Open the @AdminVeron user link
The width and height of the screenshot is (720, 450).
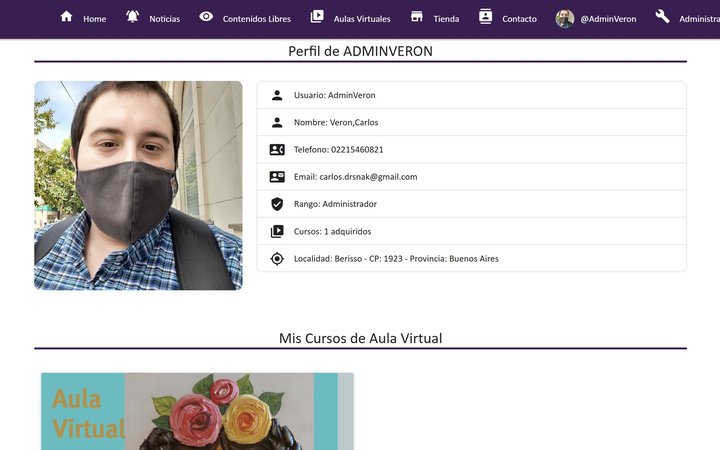point(608,19)
